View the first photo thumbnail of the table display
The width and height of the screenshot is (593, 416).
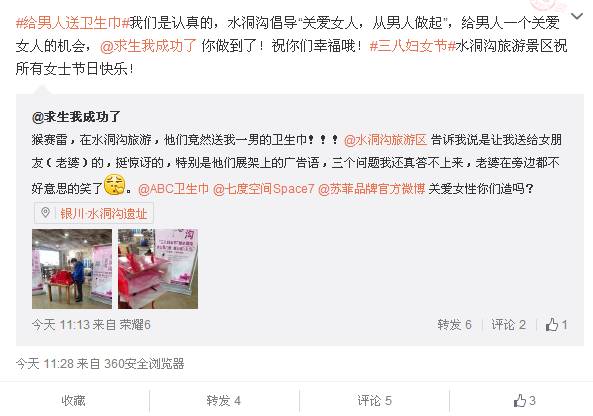(x=72, y=269)
